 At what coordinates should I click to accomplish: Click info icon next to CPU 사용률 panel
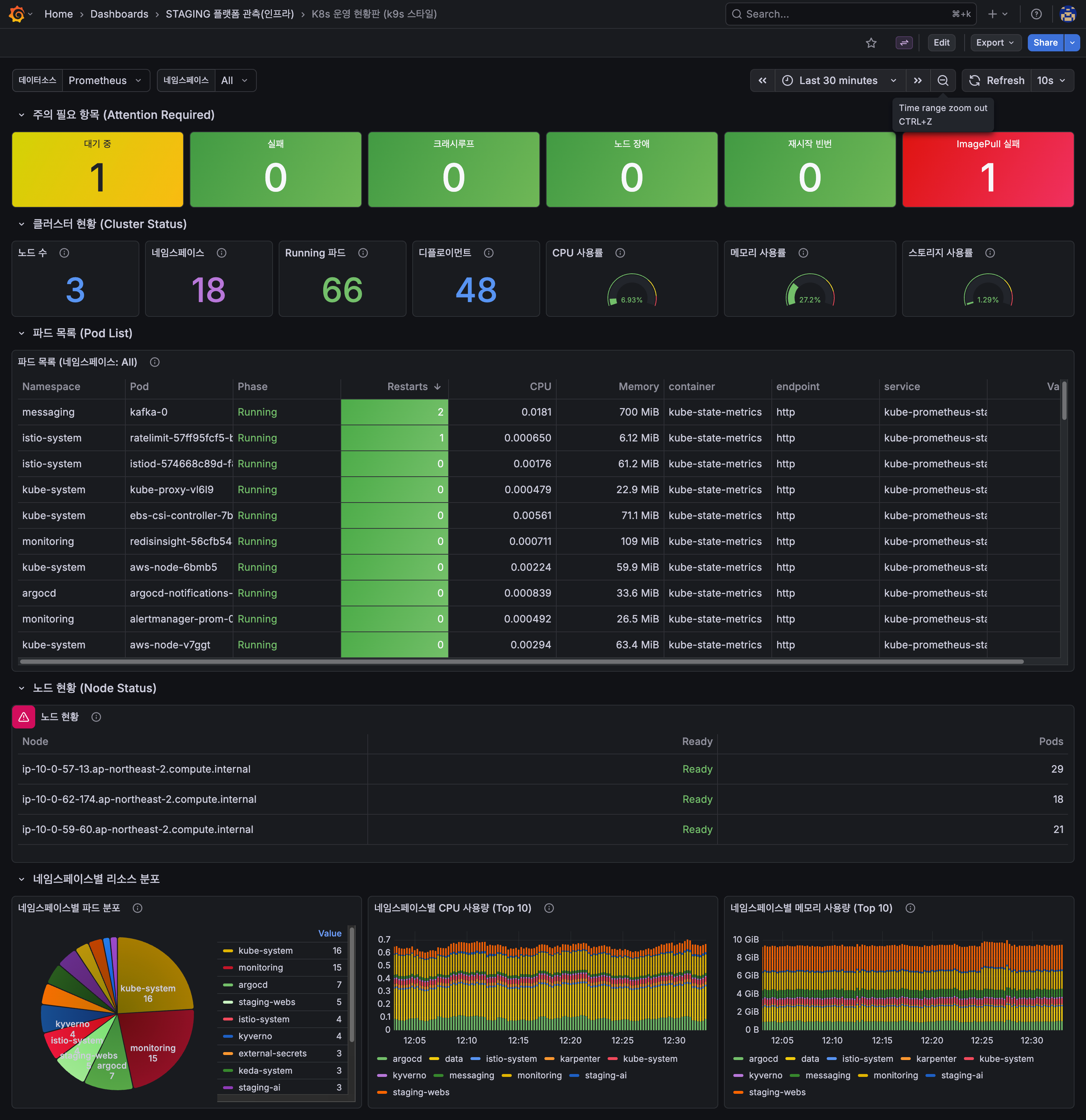pyautogui.click(x=620, y=253)
